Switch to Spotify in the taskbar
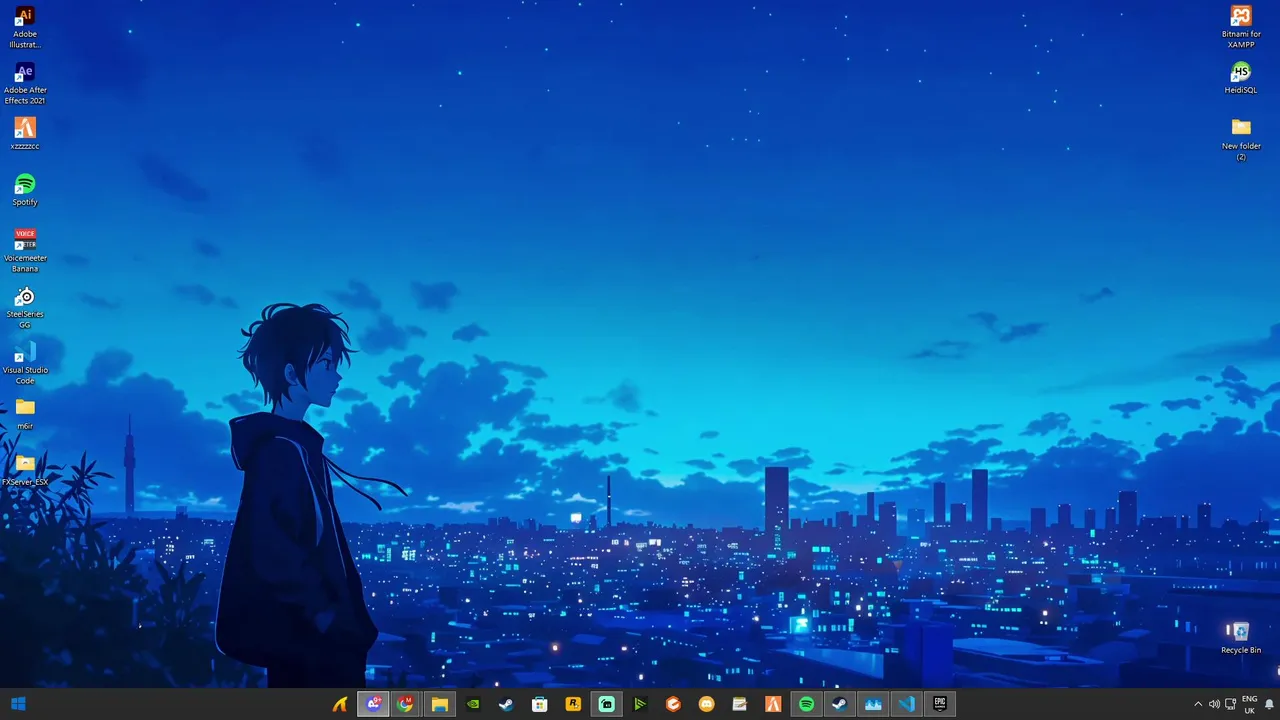The width and height of the screenshot is (1280, 720). (x=806, y=704)
